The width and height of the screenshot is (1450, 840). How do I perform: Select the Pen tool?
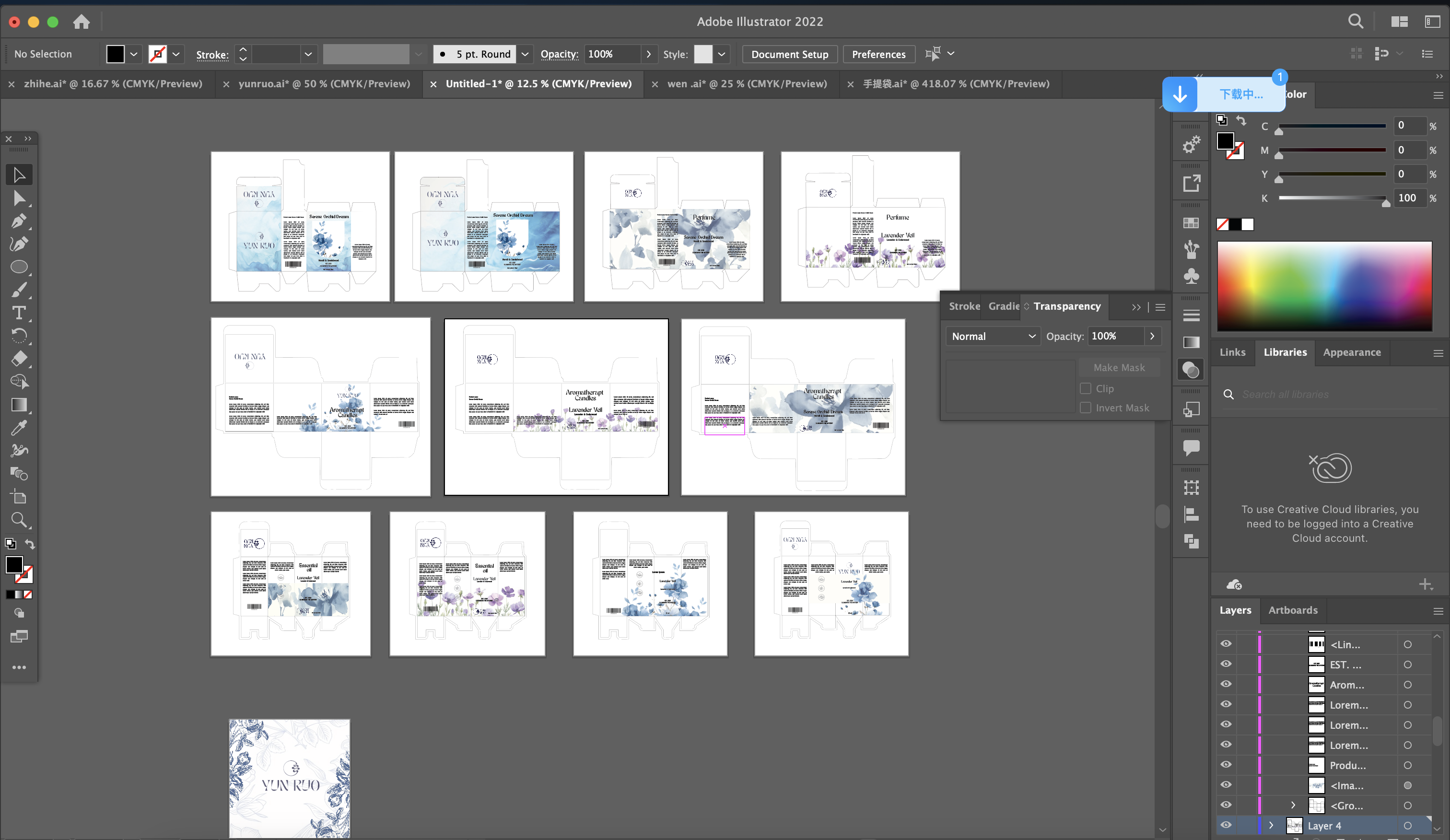18,221
